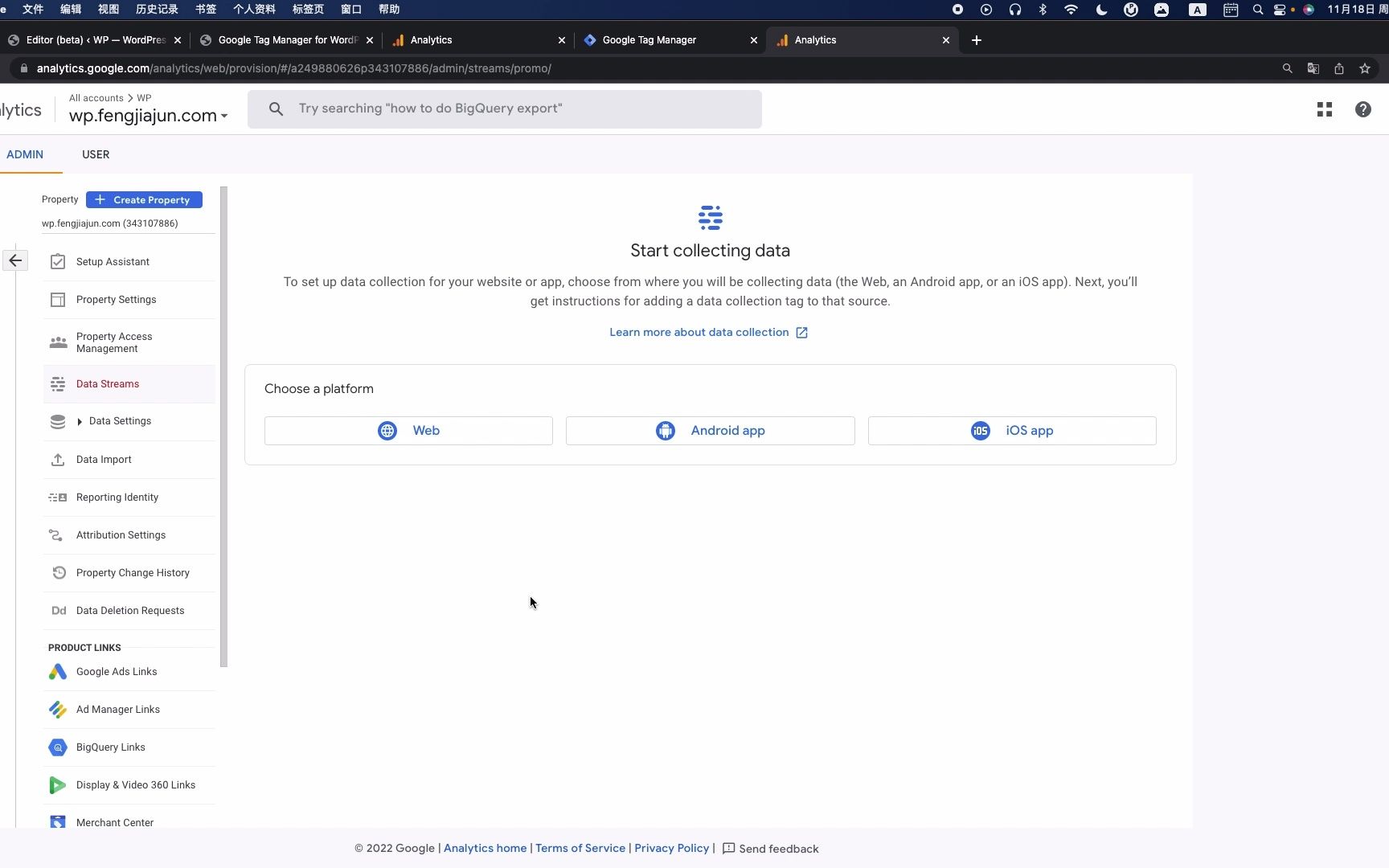Switch to the Editor (beta) WordPress browser tab
Screen dimensions: 1389x868
coord(96,40)
